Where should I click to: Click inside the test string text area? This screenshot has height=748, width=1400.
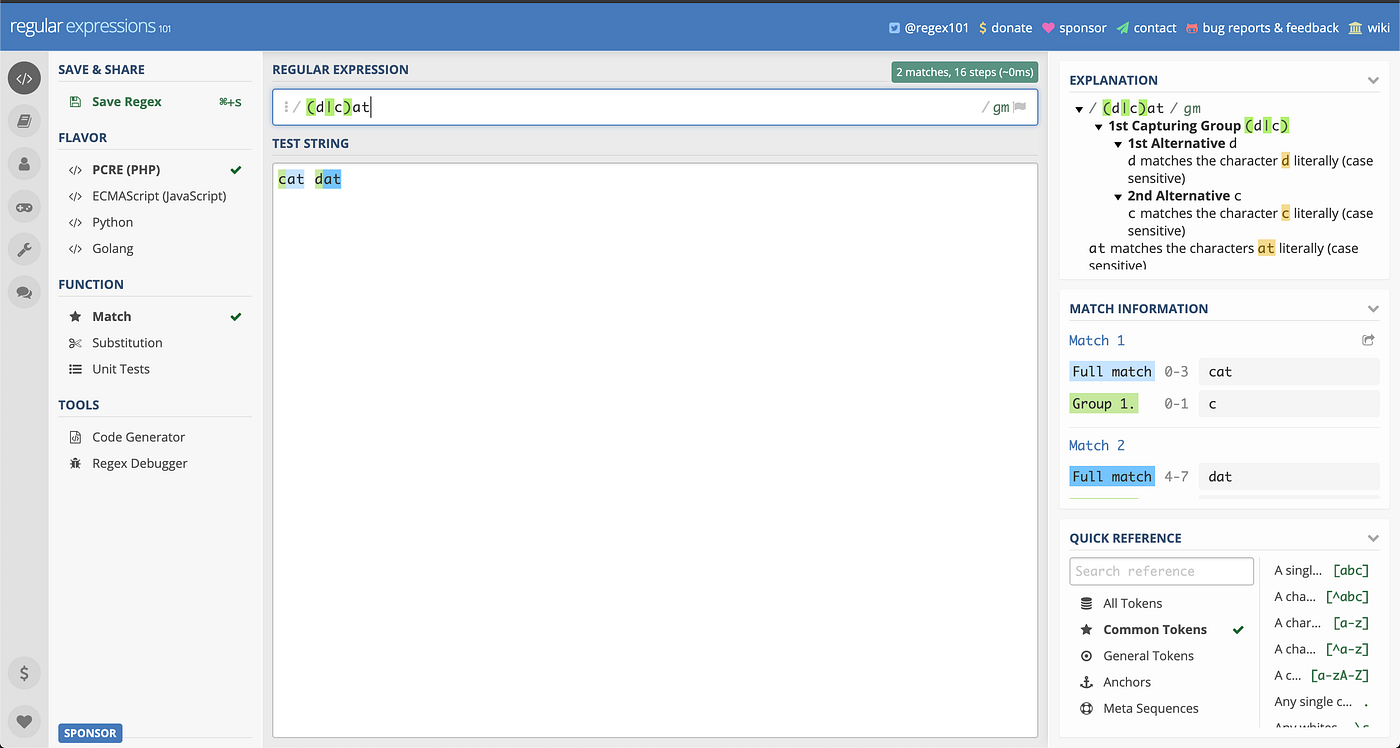coord(655,450)
